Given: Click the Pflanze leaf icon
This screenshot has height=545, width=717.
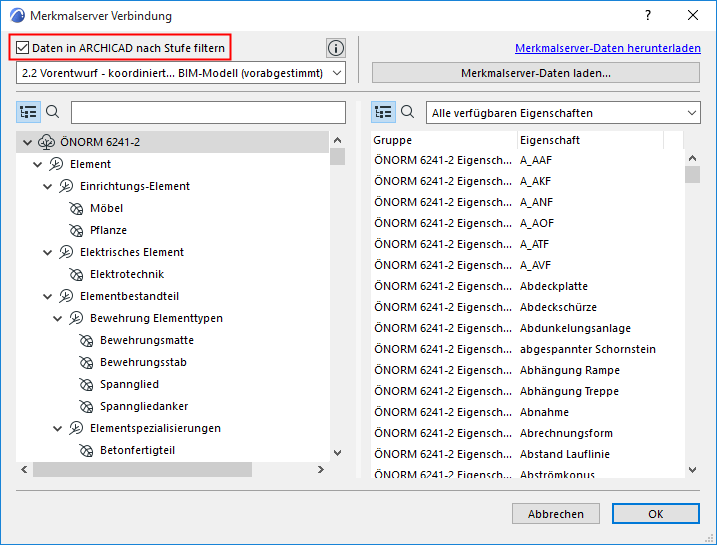Looking at the screenshot, I should coord(76,230).
